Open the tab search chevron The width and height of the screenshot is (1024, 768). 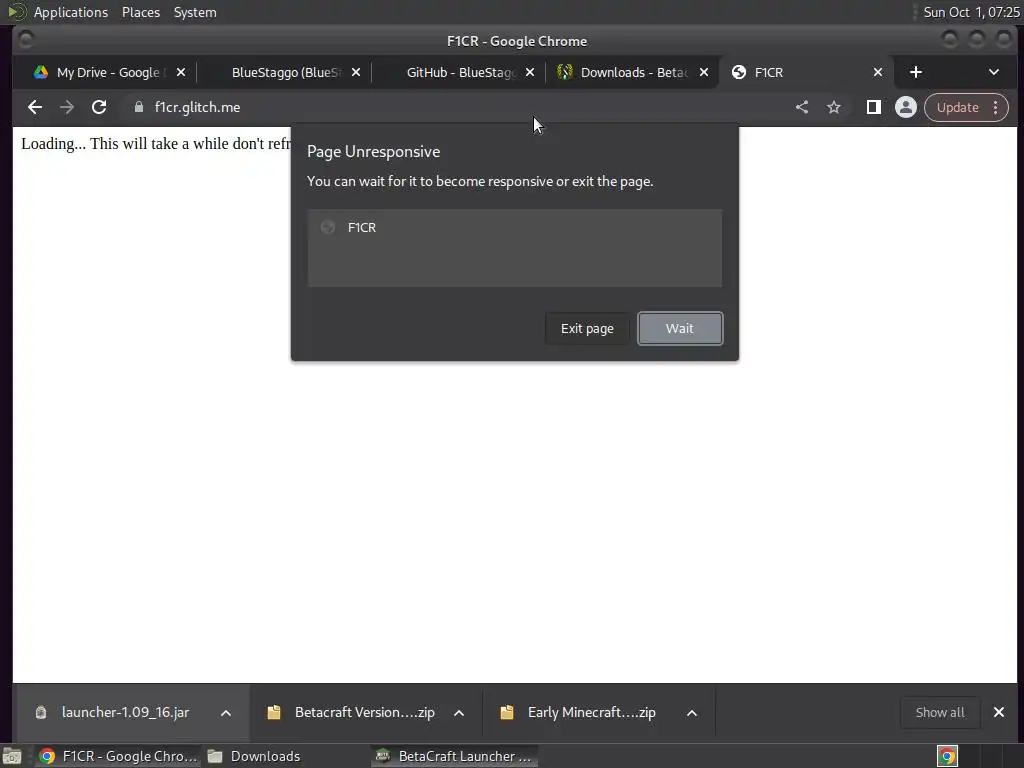(994, 72)
